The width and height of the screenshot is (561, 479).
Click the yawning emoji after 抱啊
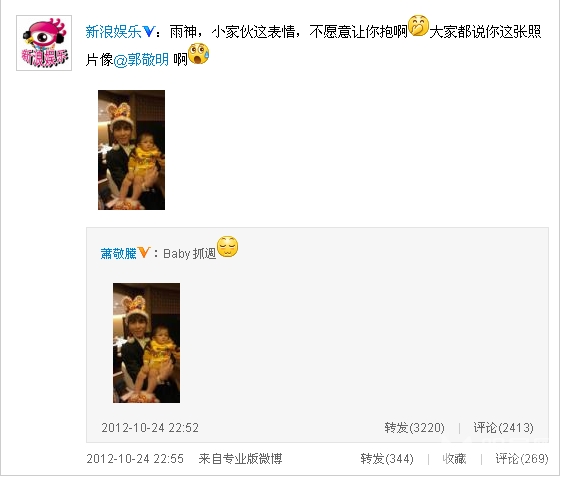418,26
